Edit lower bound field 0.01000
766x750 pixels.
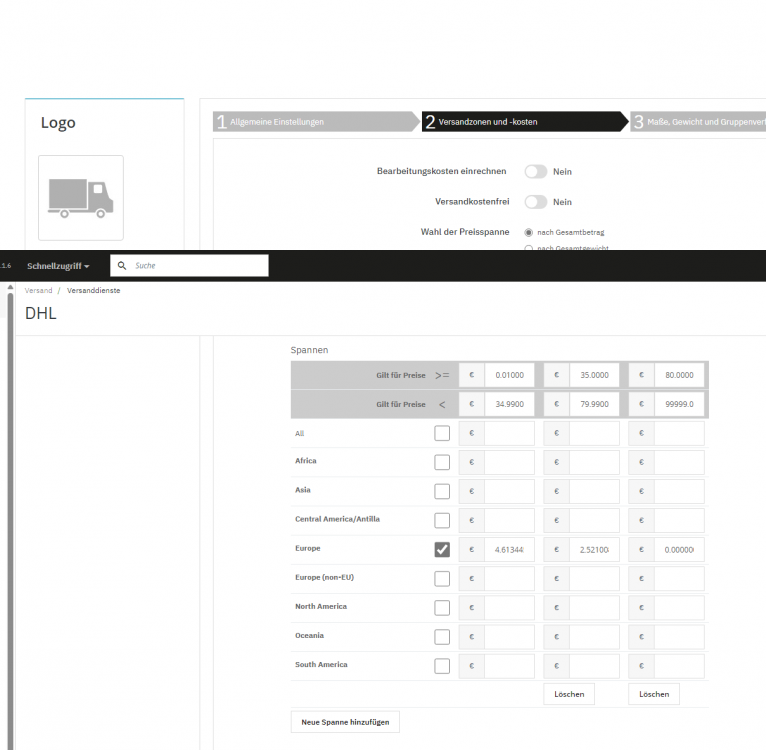[x=510, y=375]
